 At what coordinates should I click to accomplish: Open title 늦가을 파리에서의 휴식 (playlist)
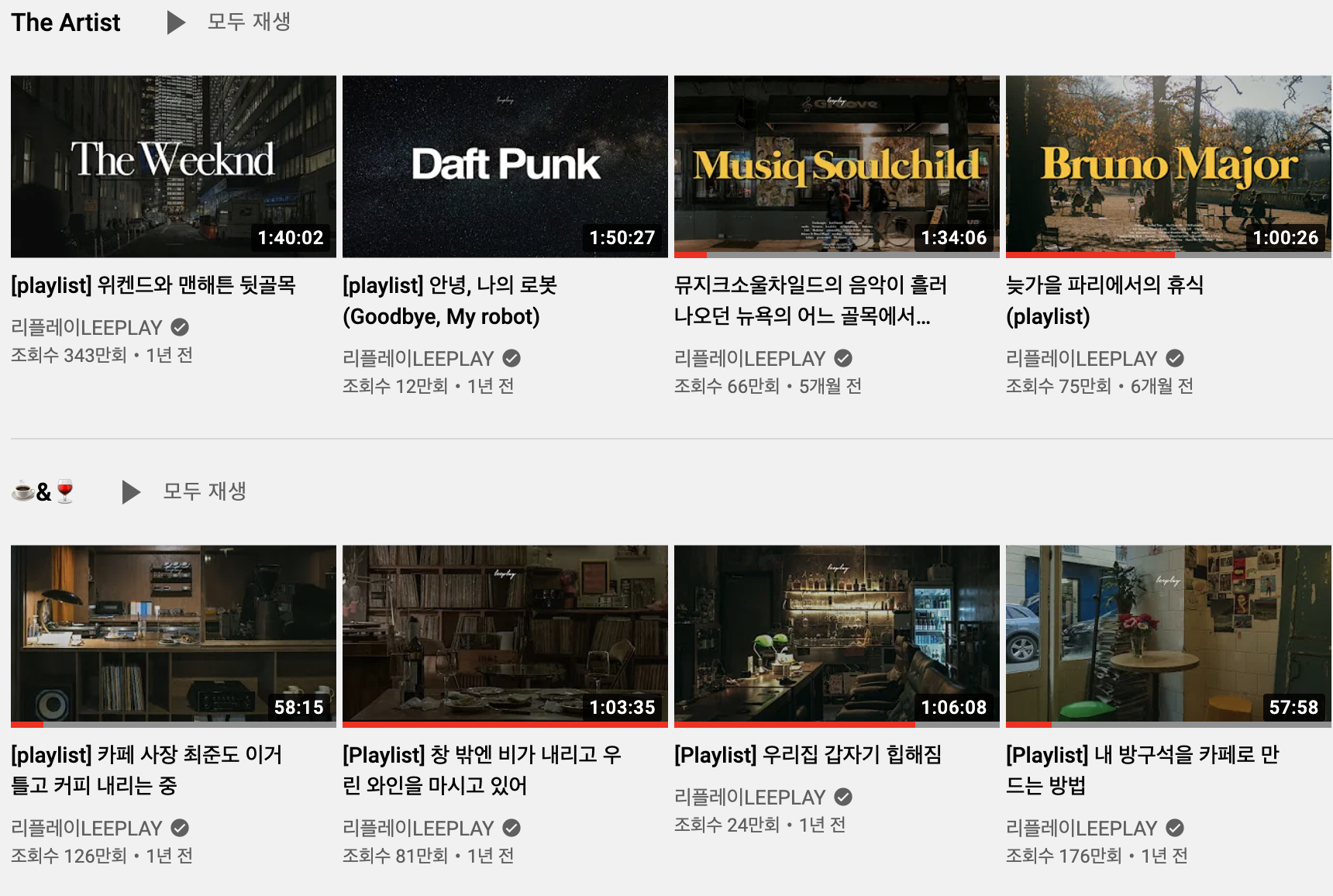pos(1105,301)
